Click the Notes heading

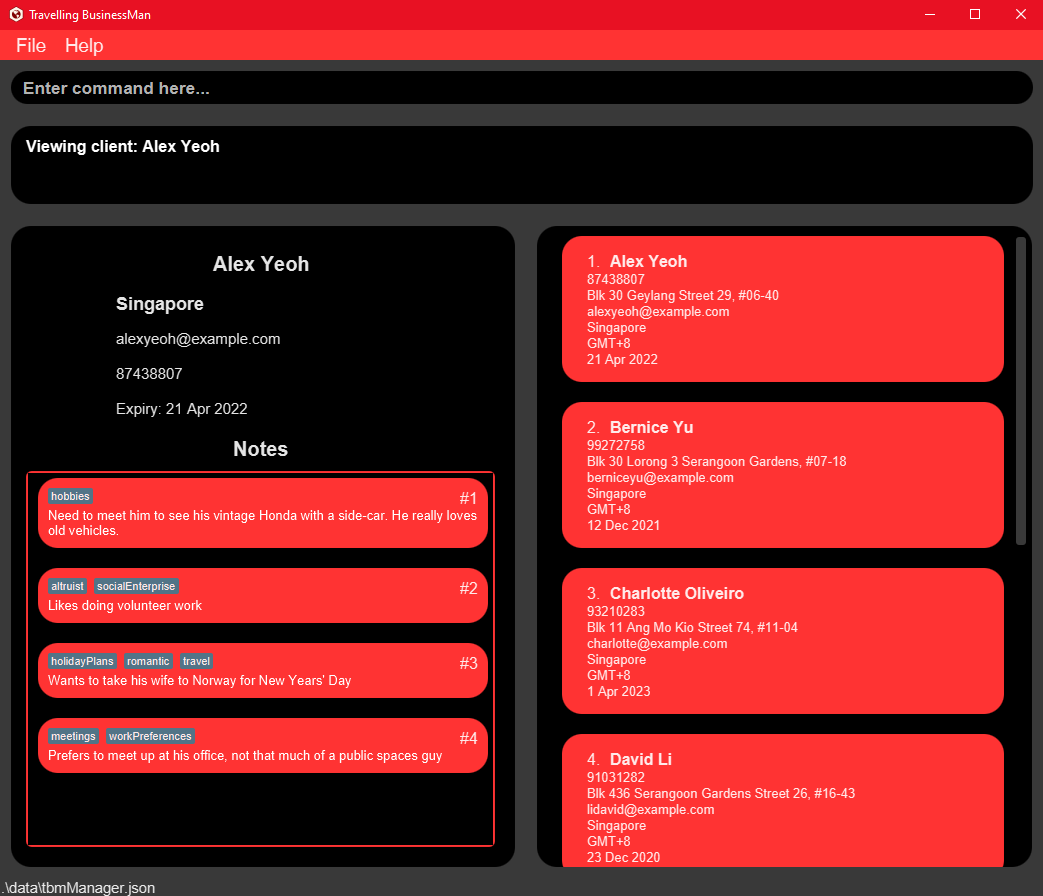261,449
